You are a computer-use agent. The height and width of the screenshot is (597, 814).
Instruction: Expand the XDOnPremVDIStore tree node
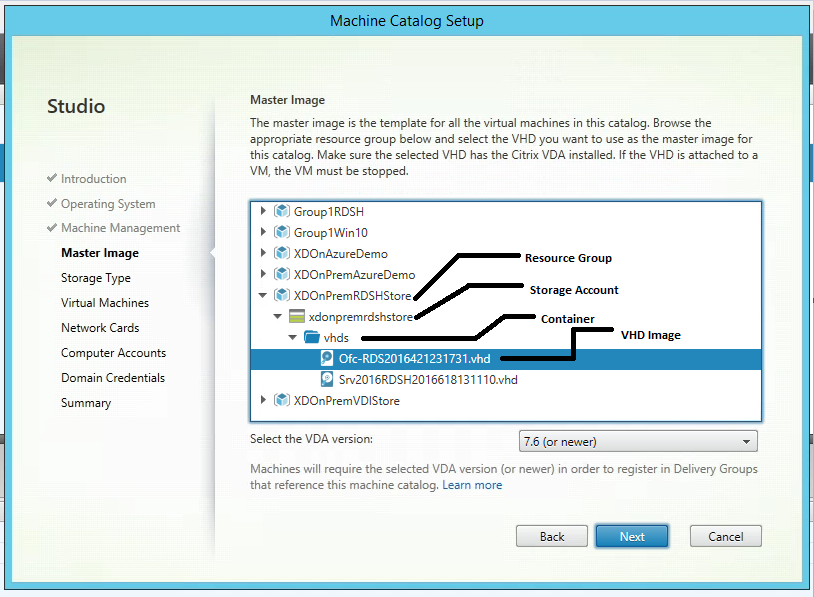tap(264, 400)
